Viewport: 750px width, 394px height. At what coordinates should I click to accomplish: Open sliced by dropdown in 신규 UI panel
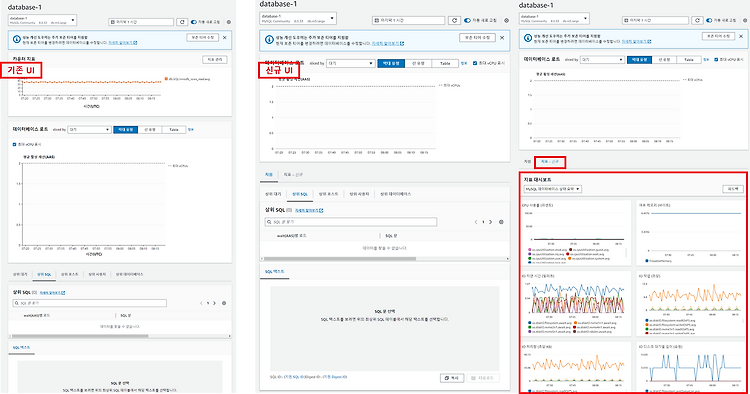pos(350,63)
